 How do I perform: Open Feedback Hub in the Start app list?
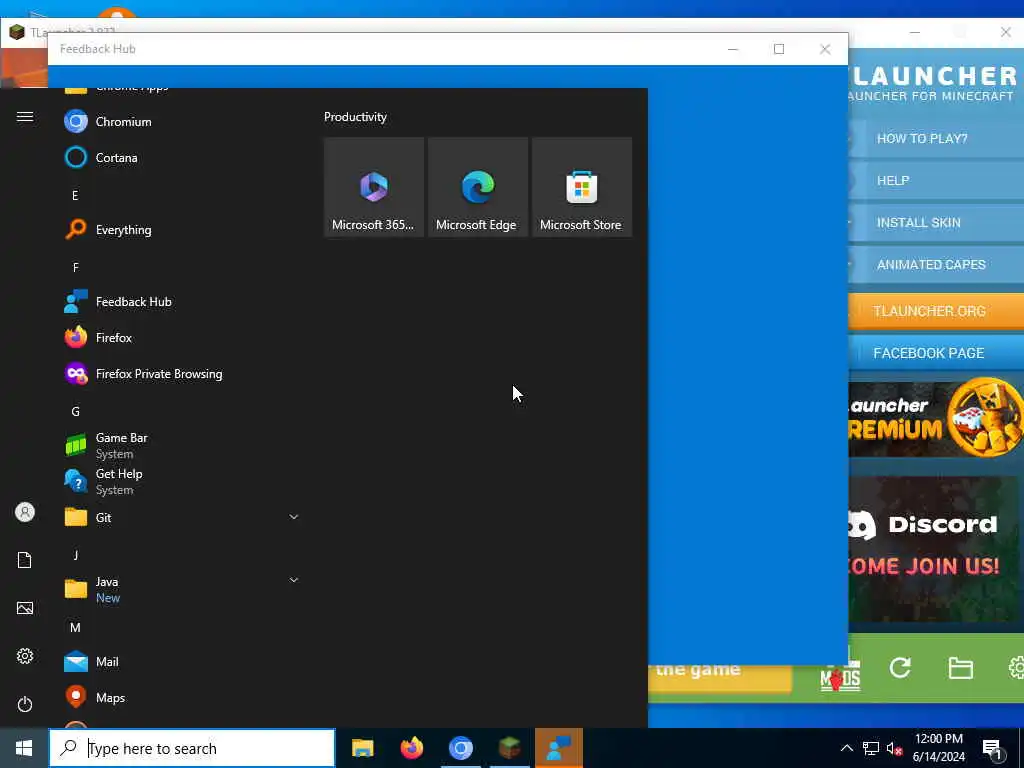pyautogui.click(x=181, y=302)
